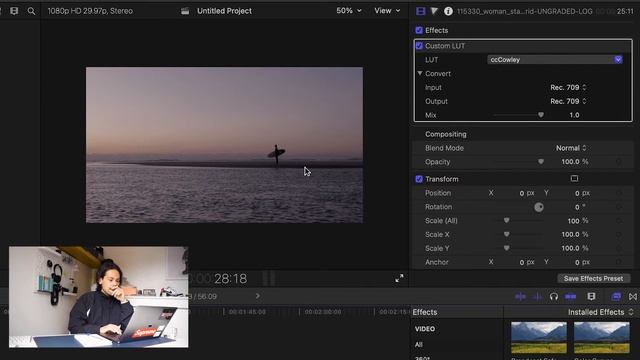Image resolution: width=640 pixels, height=360 pixels.
Task: Toggle the Effects section checkbox
Action: pos(419,30)
